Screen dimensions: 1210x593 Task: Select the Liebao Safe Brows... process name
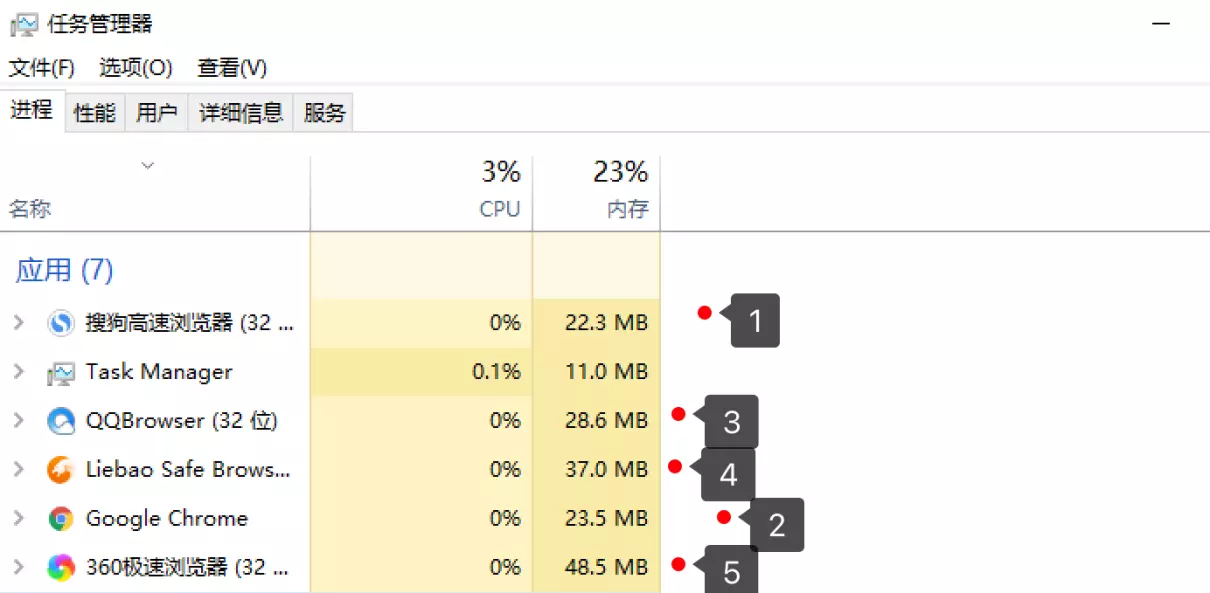pyautogui.click(x=188, y=470)
